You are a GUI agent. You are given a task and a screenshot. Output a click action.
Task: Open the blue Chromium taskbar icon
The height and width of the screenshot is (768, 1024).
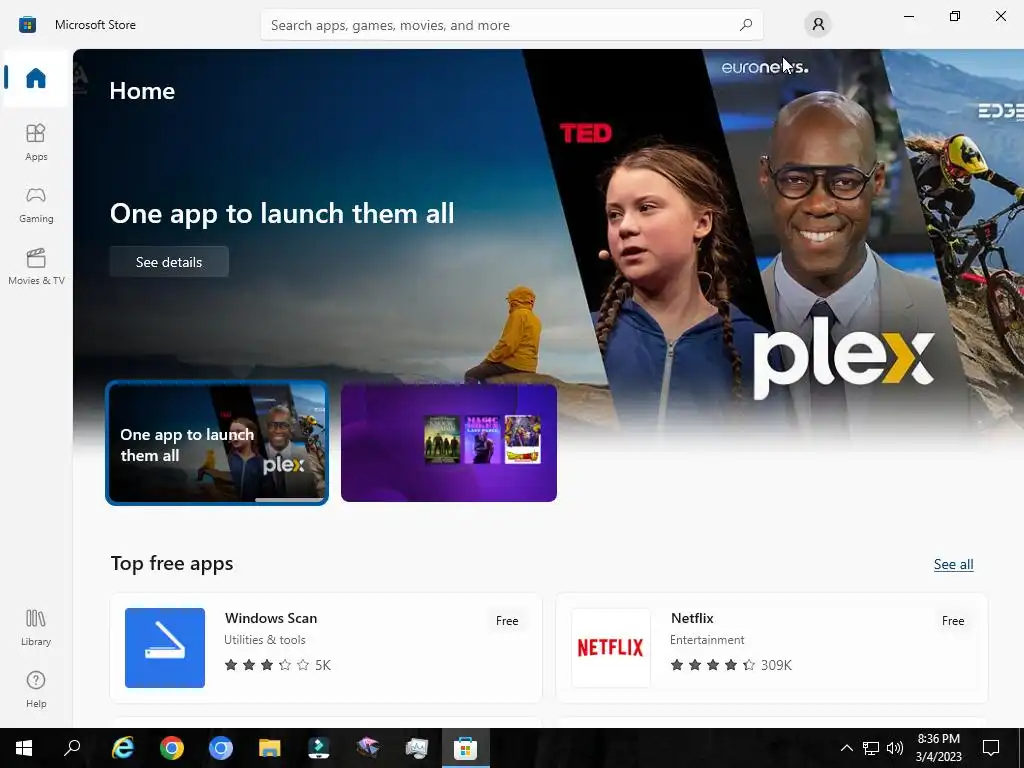pos(221,748)
